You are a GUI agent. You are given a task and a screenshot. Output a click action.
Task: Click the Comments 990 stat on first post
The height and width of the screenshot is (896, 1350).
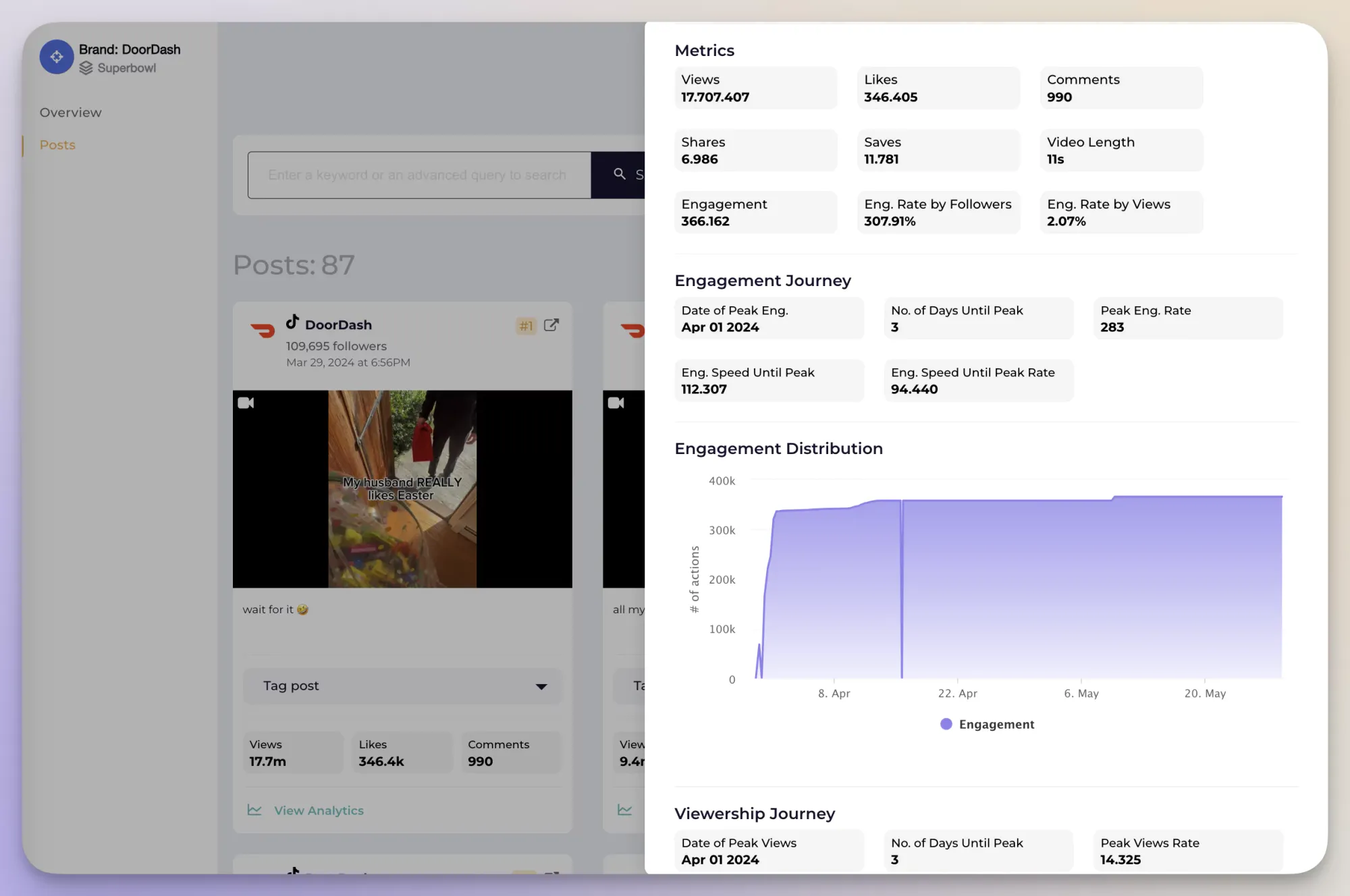[512, 753]
